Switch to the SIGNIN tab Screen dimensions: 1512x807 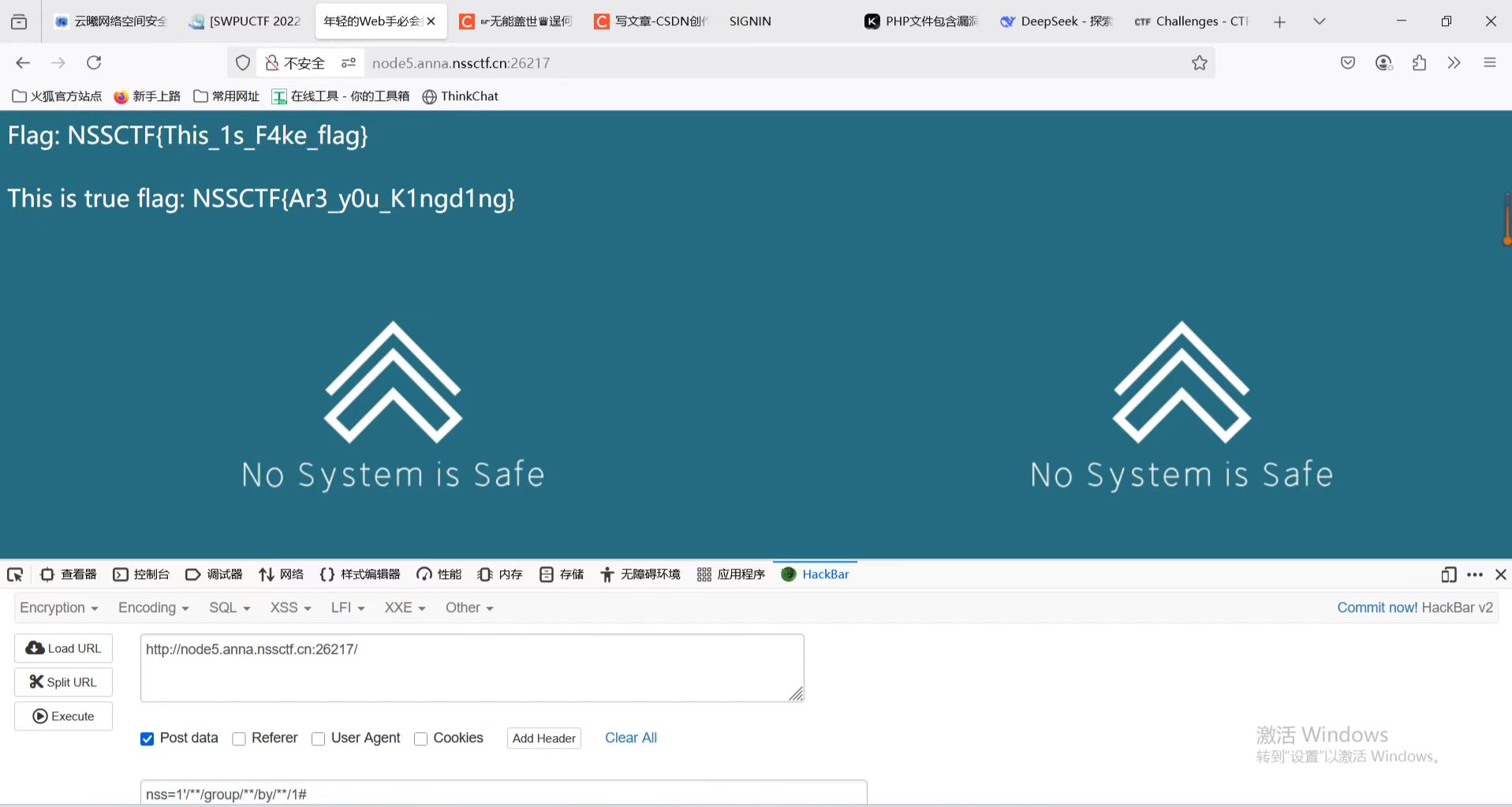(750, 21)
